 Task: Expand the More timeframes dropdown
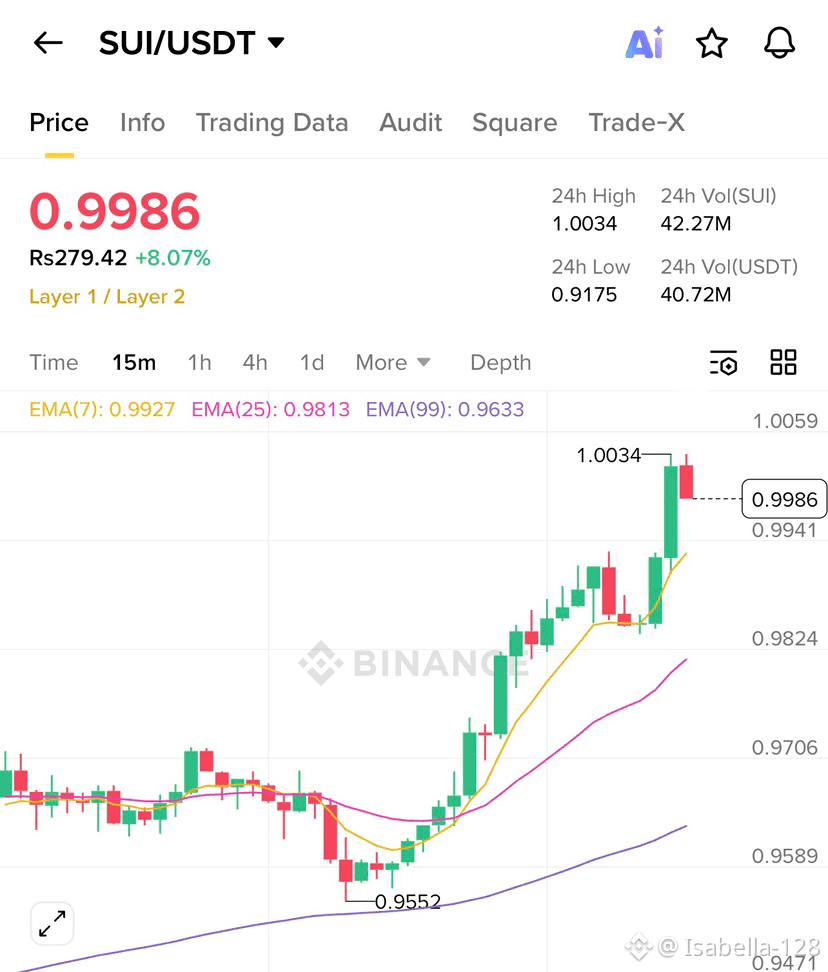pos(393,363)
